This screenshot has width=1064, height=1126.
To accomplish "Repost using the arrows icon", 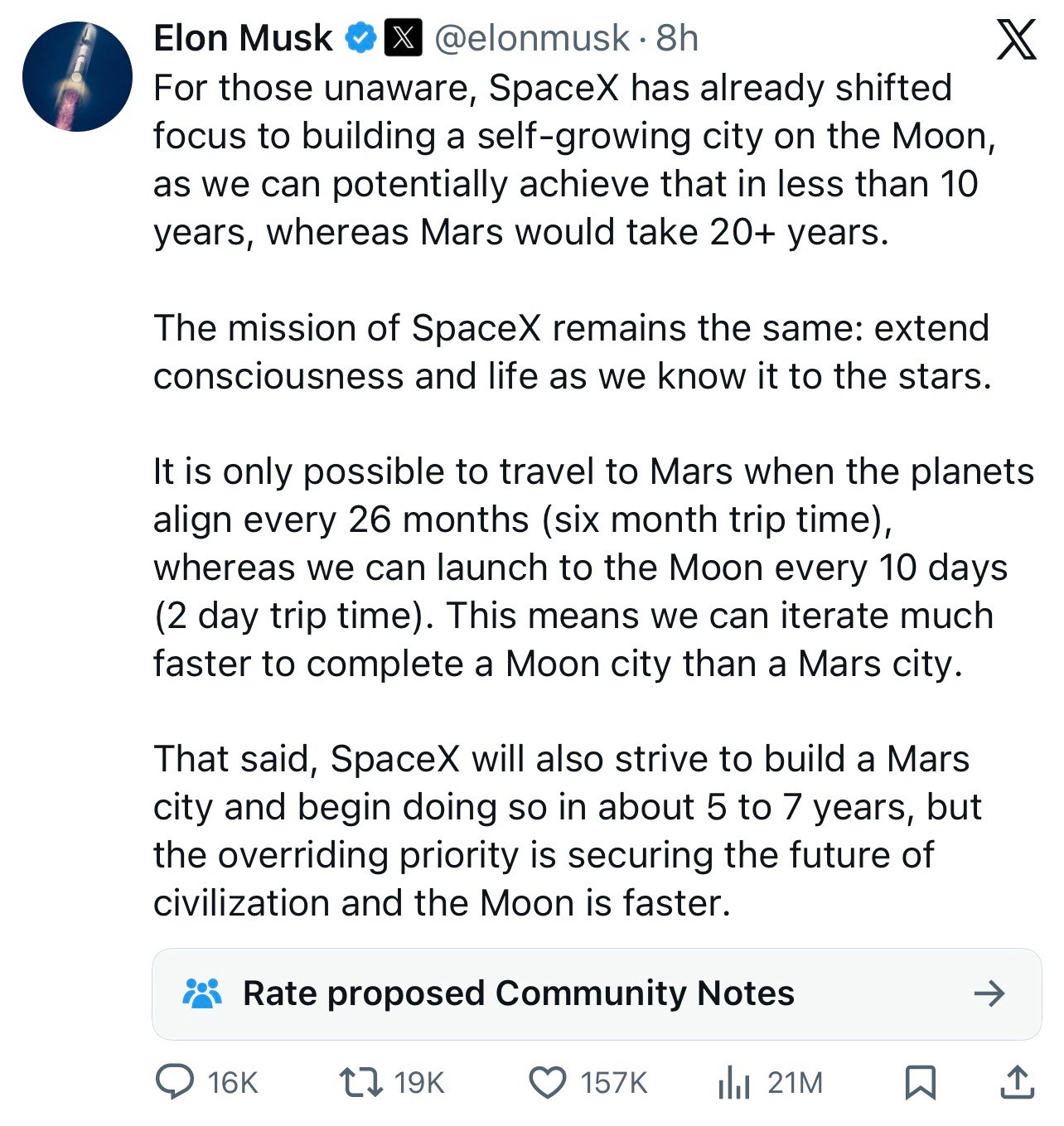I will [361, 1082].
